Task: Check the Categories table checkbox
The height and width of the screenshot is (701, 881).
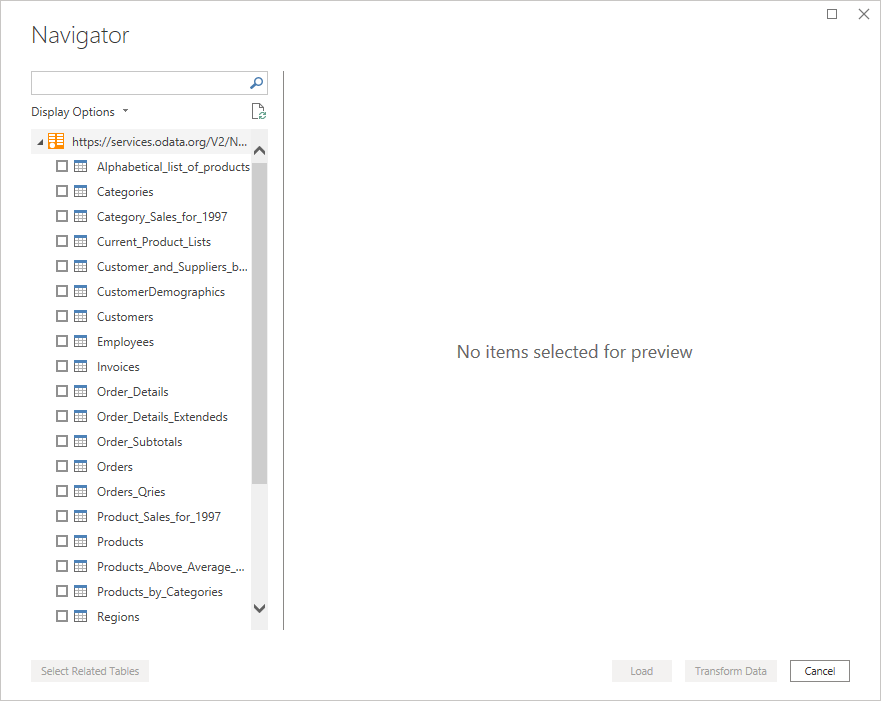Action: [62, 191]
